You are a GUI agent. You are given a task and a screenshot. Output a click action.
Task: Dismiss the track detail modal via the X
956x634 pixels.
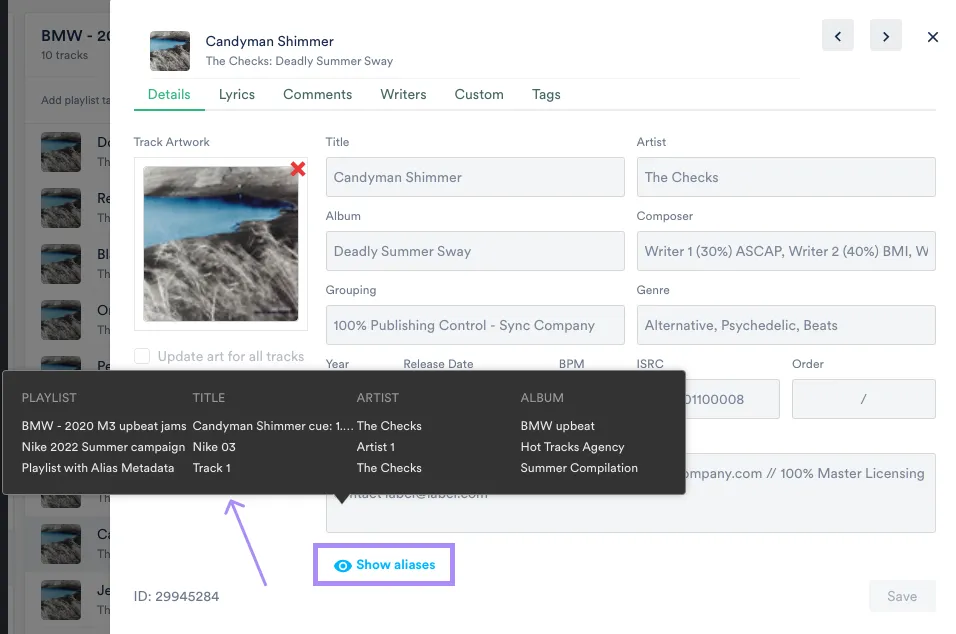coord(932,37)
